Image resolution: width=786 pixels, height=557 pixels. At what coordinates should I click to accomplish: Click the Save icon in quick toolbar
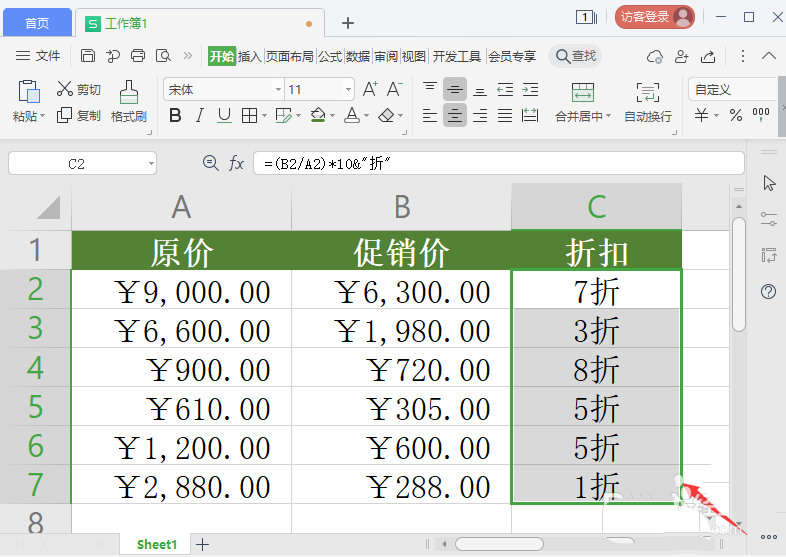88,56
